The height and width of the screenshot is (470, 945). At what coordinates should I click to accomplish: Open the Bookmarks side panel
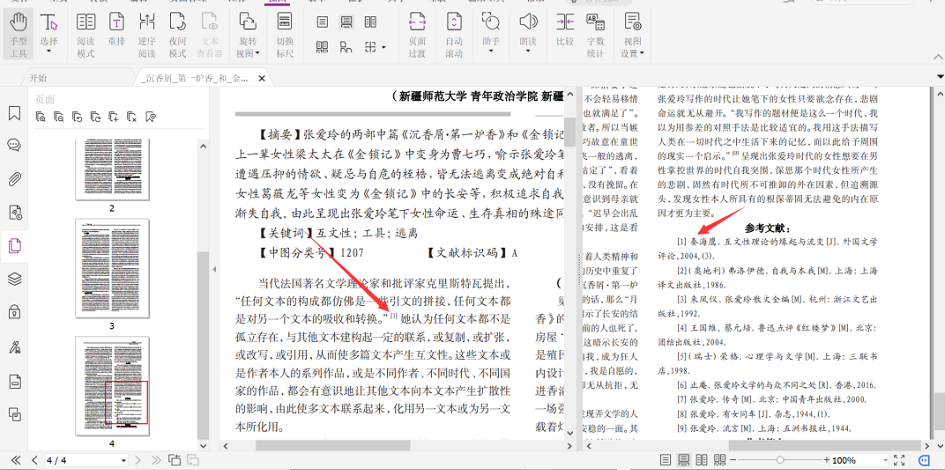pyautogui.click(x=14, y=113)
